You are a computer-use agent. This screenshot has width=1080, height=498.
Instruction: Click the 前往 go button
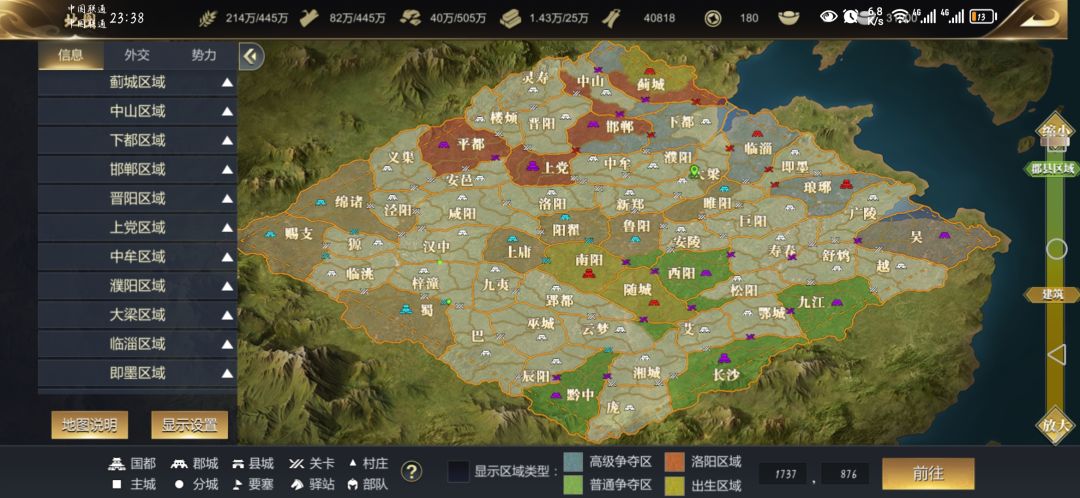pyautogui.click(x=928, y=473)
